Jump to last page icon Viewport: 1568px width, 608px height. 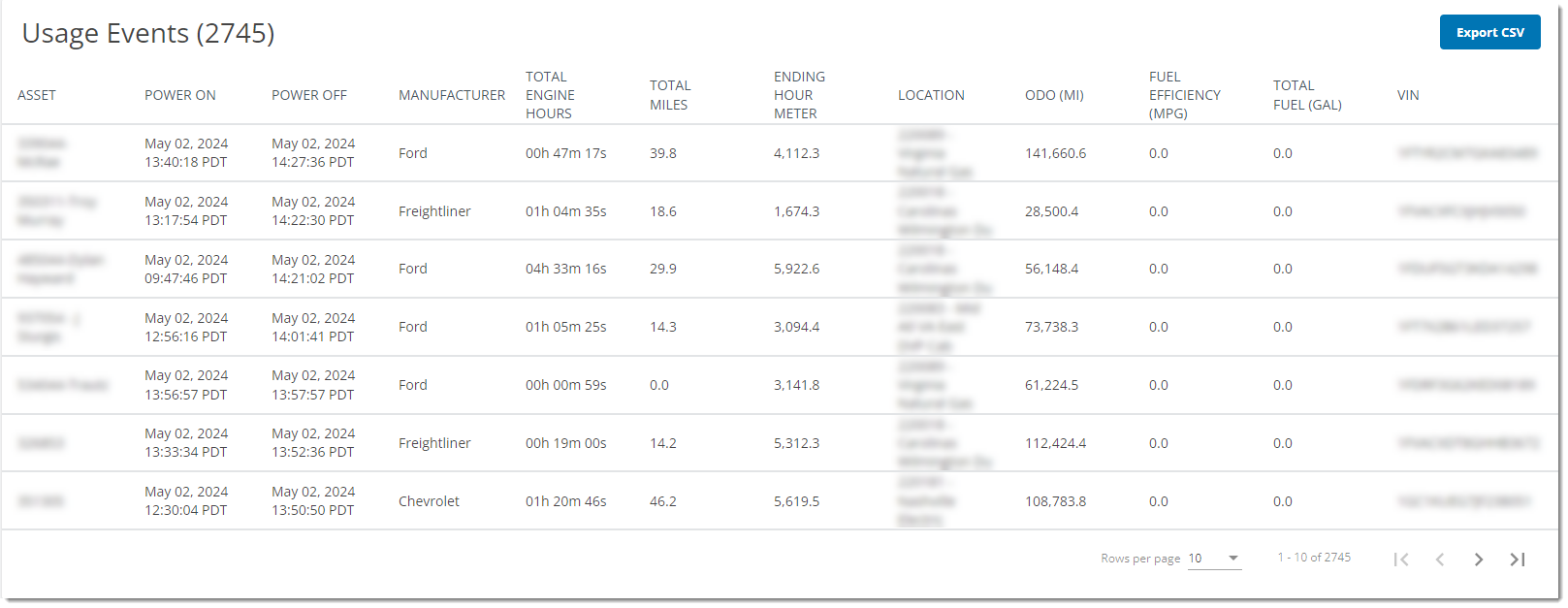click(1518, 560)
